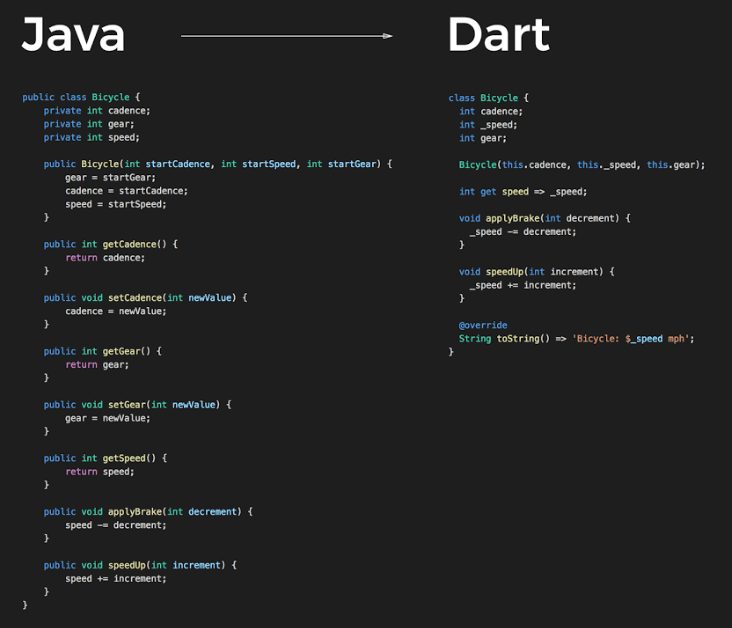Select the "public void applyBrake(int decrement) {" Java line

[x=148, y=512]
